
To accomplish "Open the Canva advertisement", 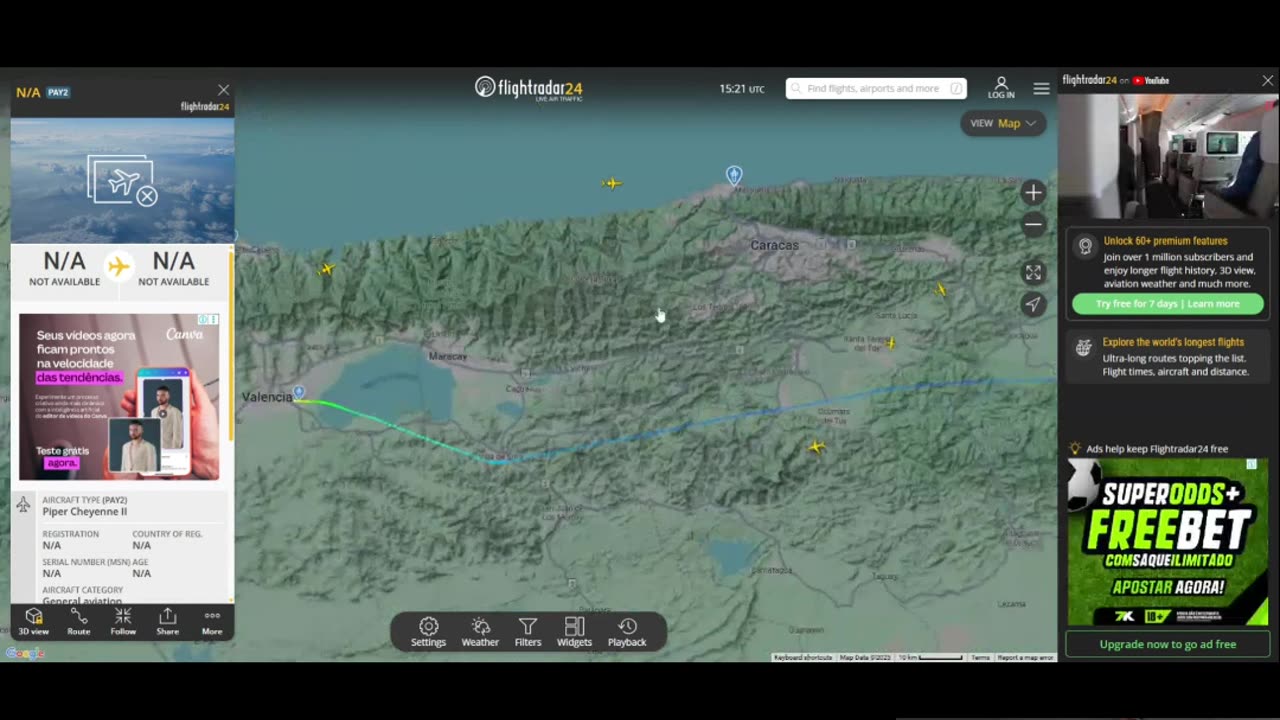I will (119, 397).
